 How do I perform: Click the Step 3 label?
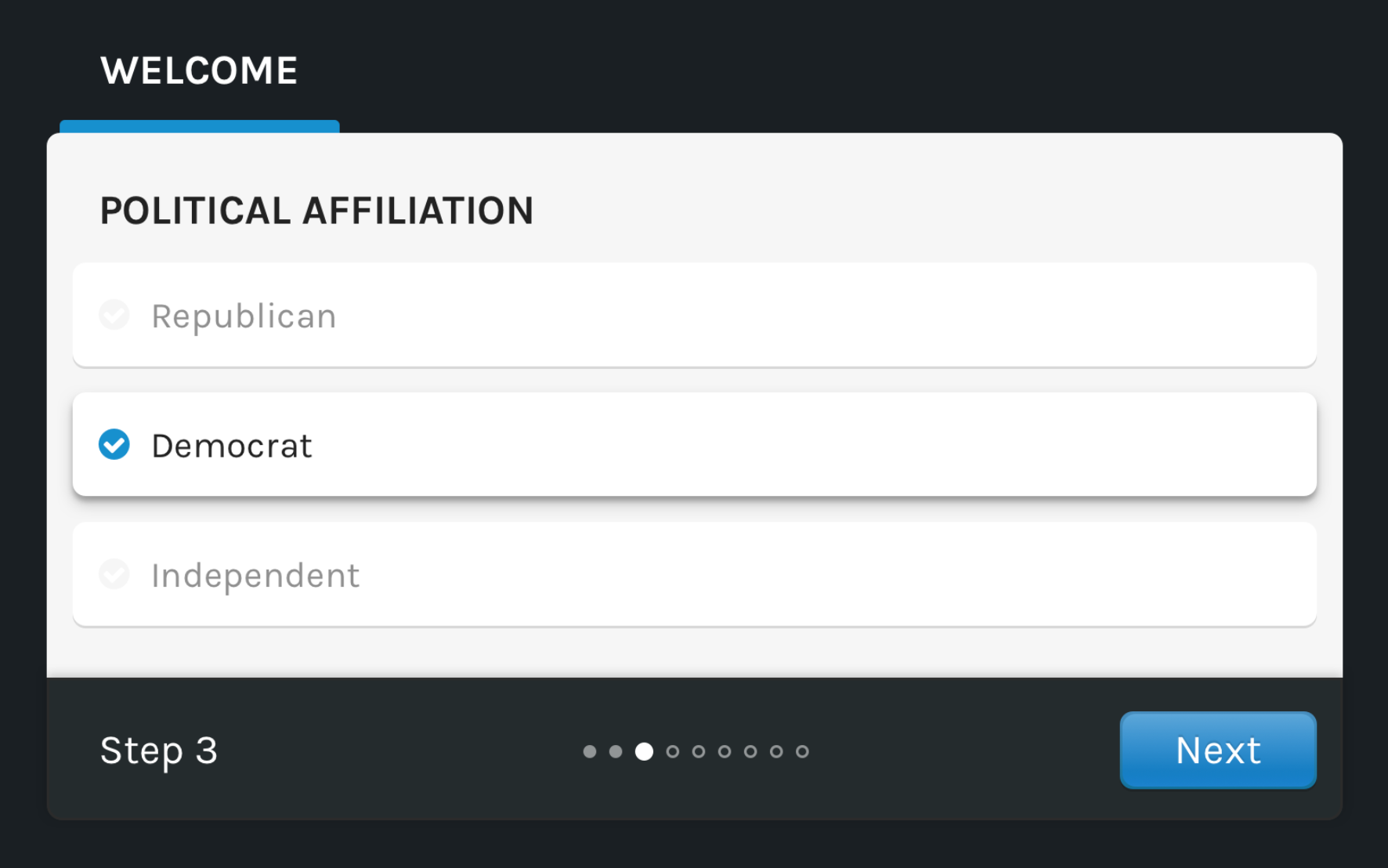tap(159, 750)
